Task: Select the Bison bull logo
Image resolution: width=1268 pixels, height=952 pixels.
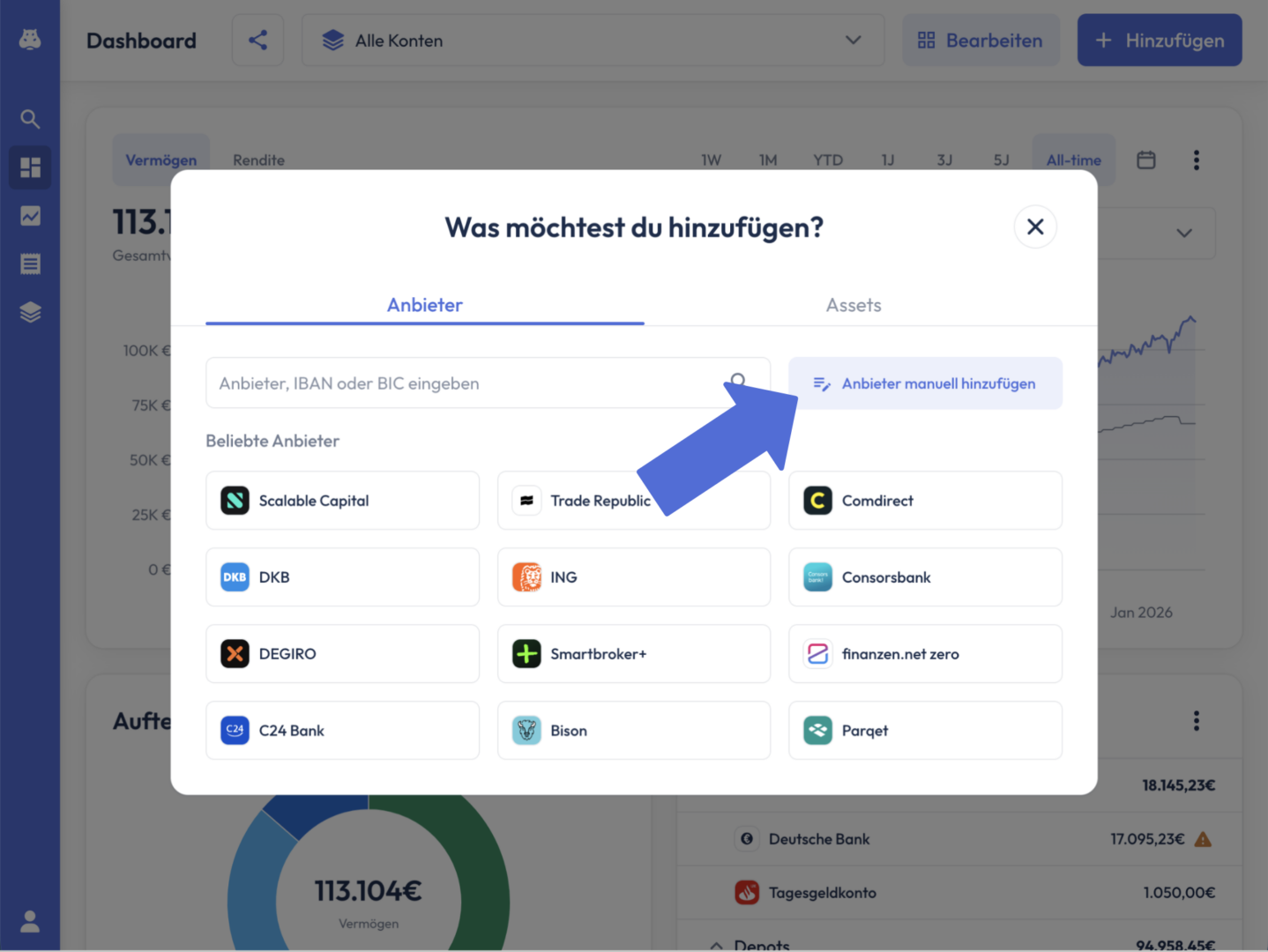Action: (526, 730)
